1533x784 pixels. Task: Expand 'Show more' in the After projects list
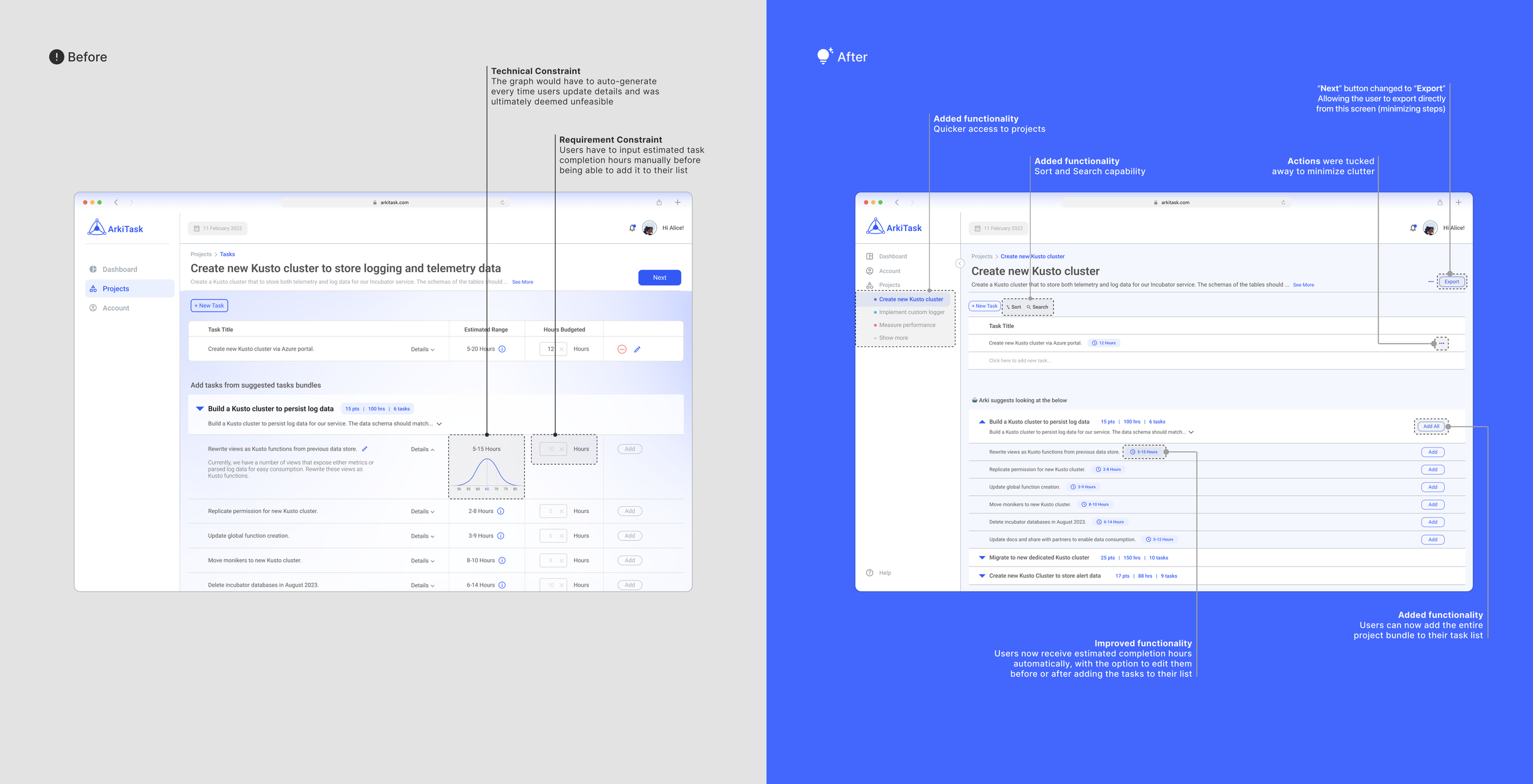pos(892,338)
